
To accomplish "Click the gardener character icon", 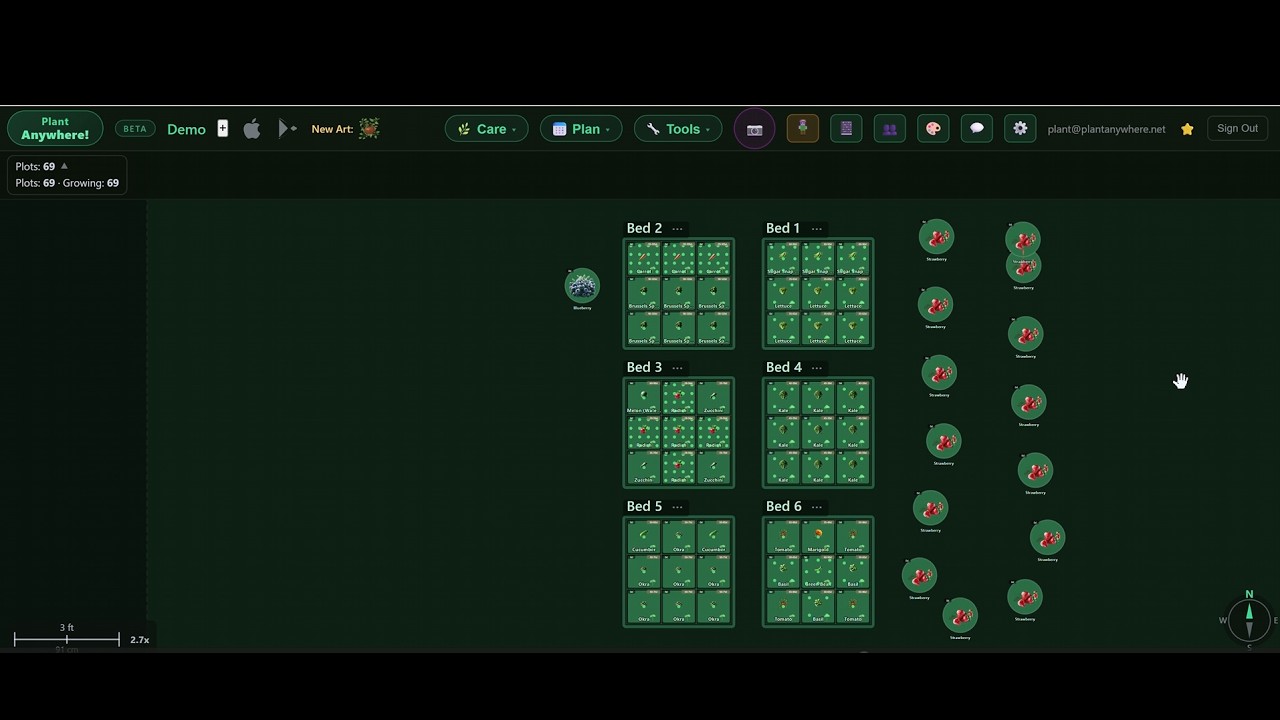I will (803, 128).
